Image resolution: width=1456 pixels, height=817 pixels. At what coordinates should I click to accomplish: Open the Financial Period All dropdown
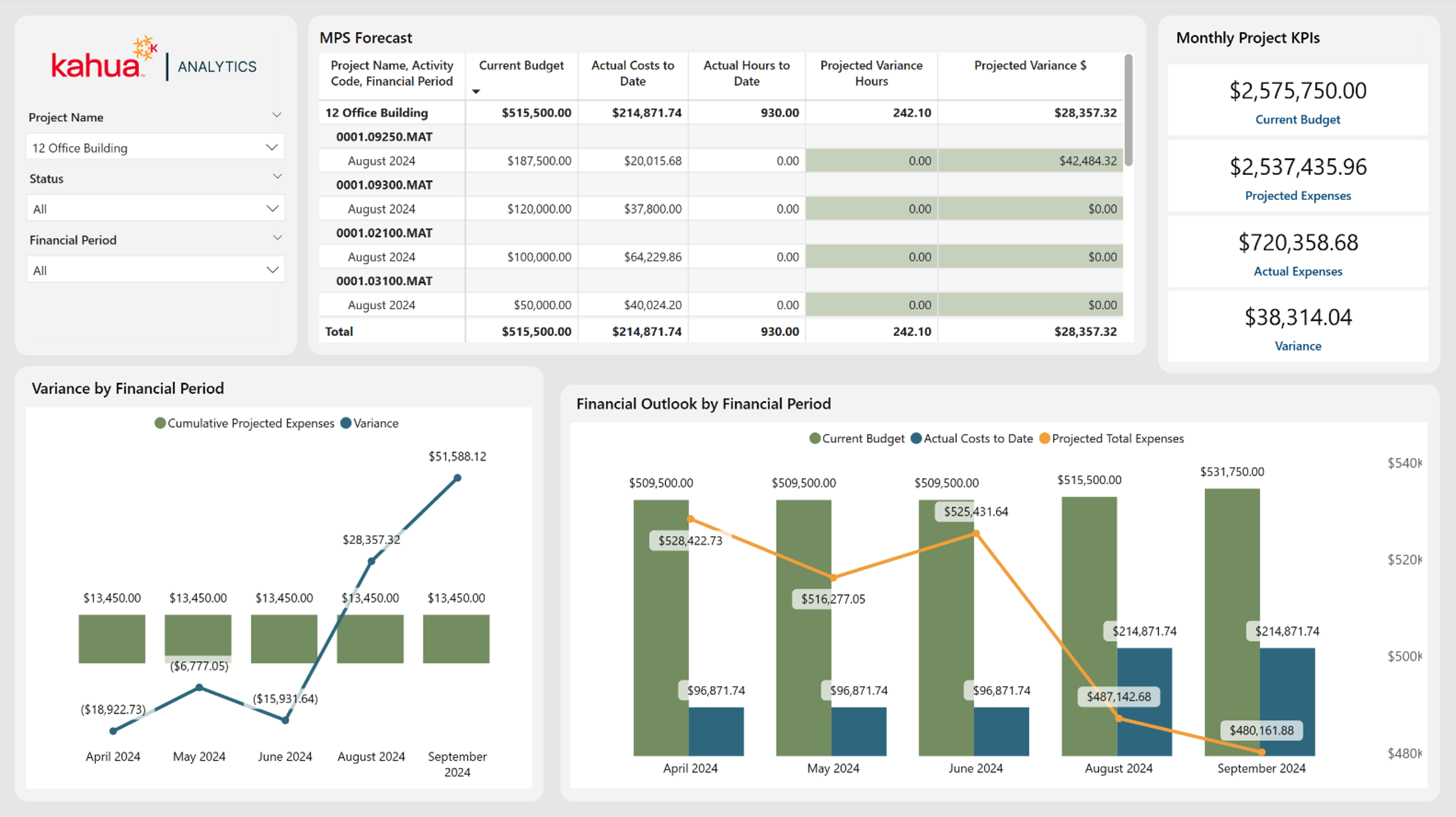pyautogui.click(x=155, y=270)
